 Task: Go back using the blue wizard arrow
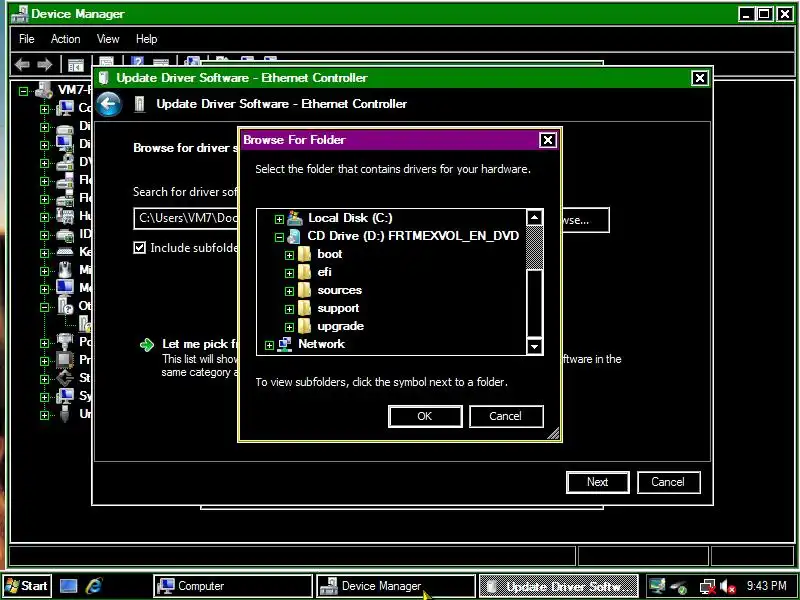click(109, 105)
